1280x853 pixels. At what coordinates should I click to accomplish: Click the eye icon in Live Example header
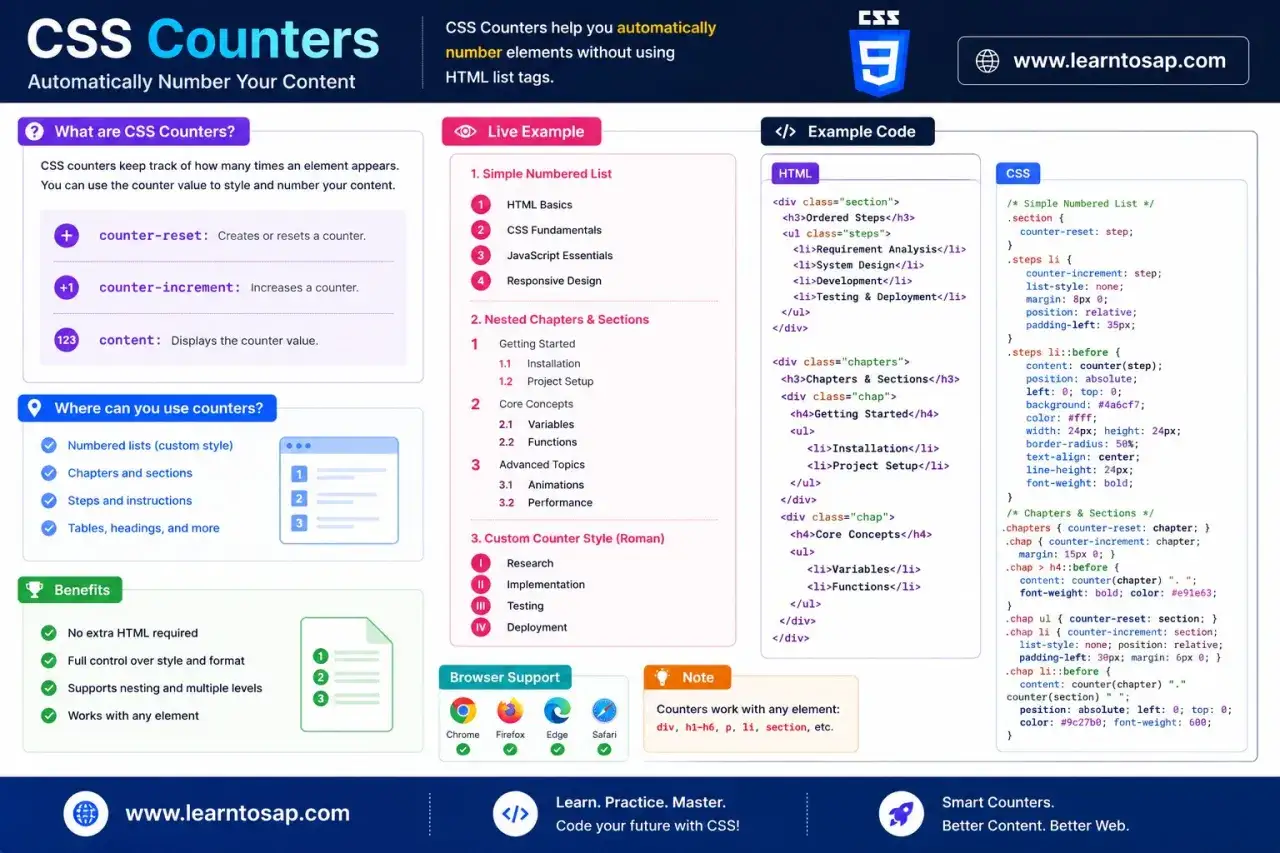point(465,132)
